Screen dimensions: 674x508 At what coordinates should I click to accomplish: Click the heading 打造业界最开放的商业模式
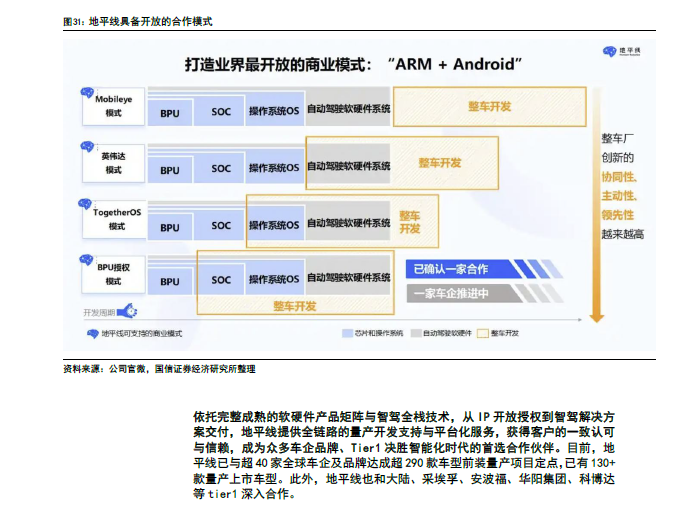click(278, 64)
